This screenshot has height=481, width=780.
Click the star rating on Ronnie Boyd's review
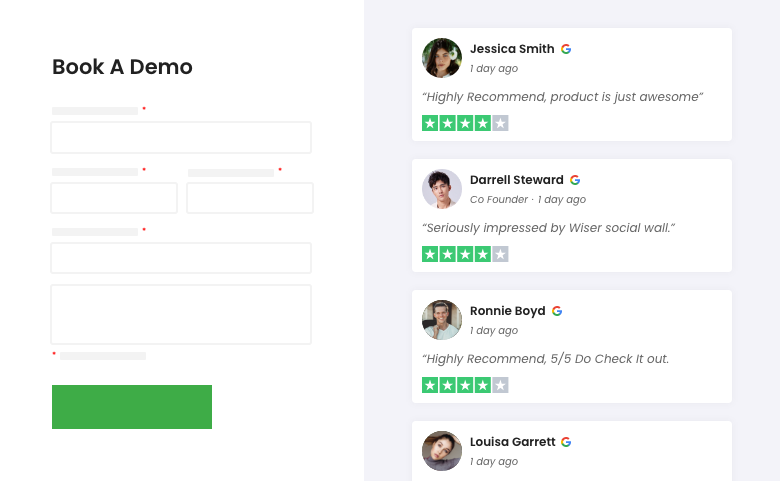coord(465,385)
